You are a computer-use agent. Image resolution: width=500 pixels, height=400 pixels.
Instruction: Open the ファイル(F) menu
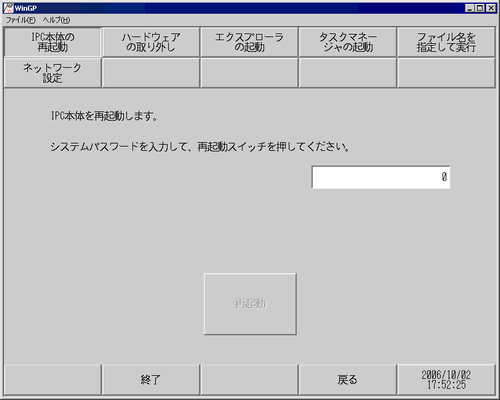point(20,20)
